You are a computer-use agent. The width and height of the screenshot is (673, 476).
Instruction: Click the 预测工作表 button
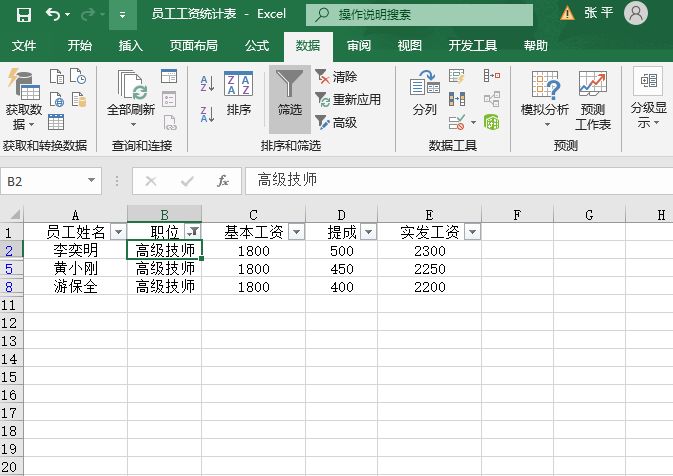click(593, 100)
